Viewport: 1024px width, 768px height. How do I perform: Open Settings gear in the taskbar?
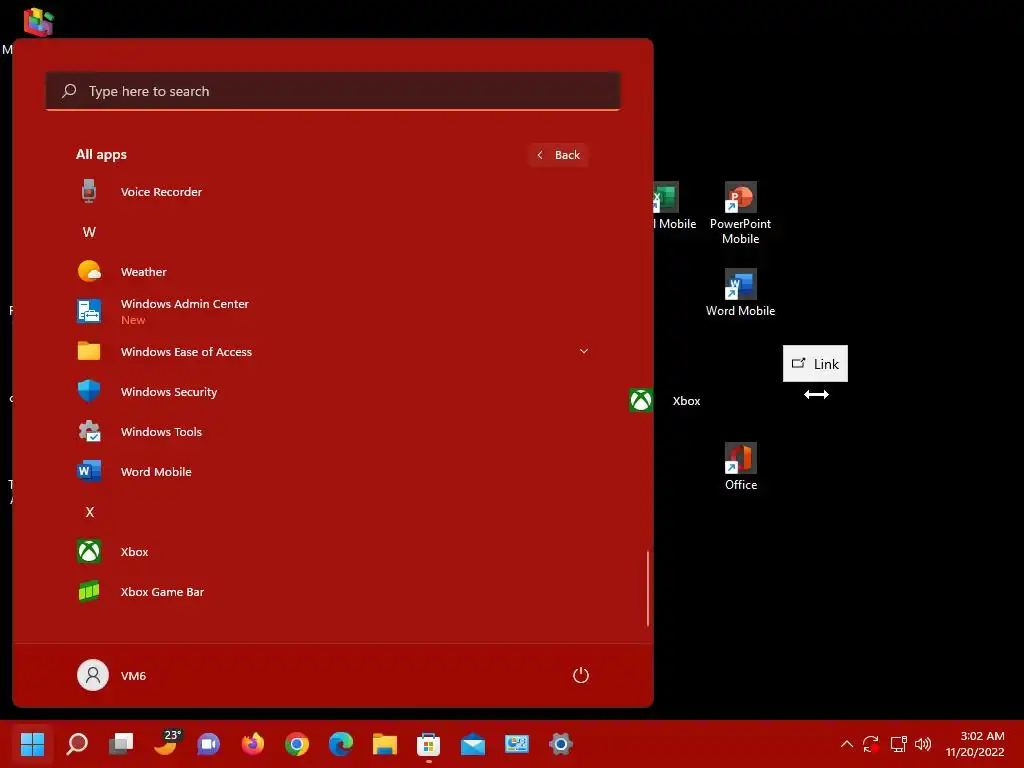click(x=560, y=743)
